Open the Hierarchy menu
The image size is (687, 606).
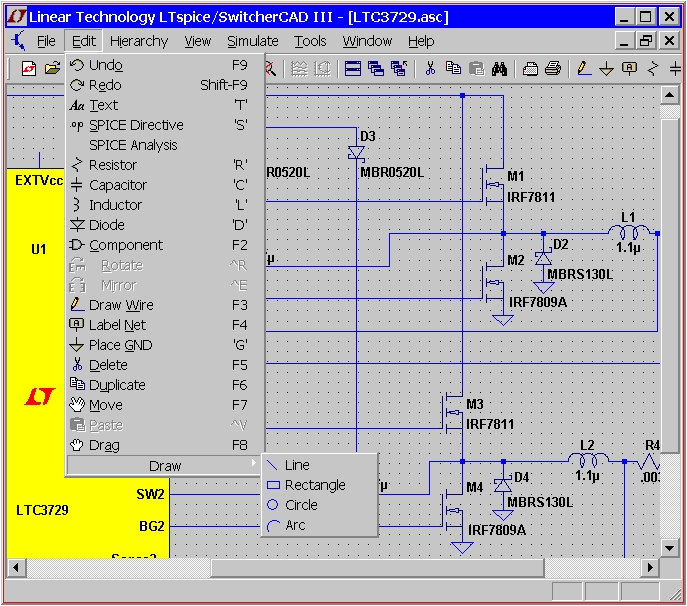click(139, 41)
